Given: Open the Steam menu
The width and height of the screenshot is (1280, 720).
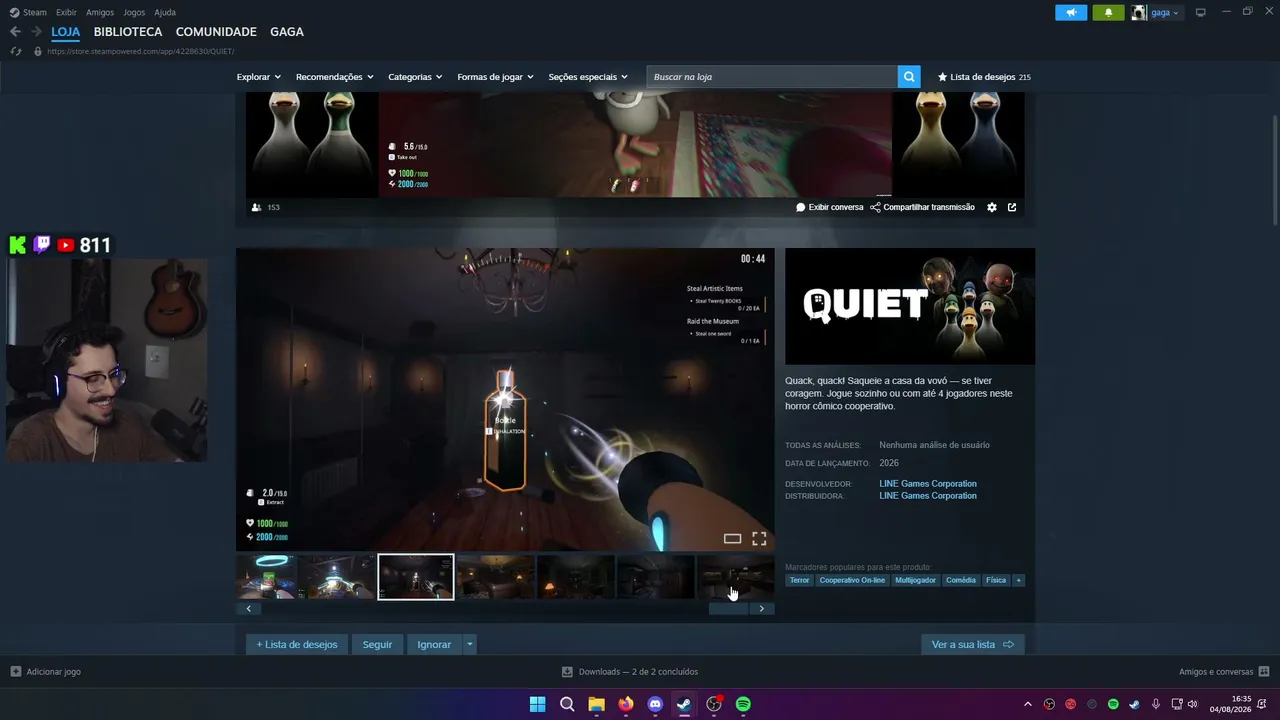Looking at the screenshot, I should (29, 12).
